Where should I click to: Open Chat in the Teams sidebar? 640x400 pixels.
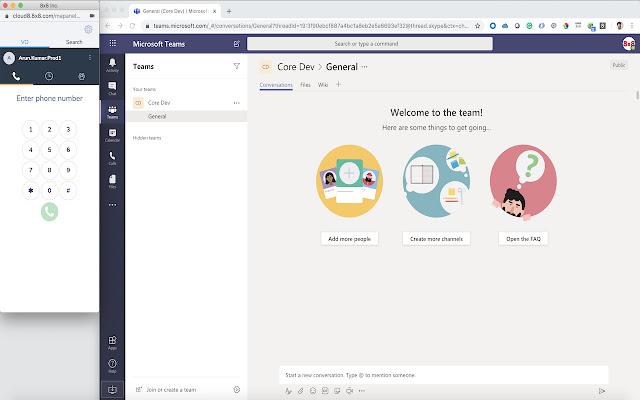[x=112, y=88]
